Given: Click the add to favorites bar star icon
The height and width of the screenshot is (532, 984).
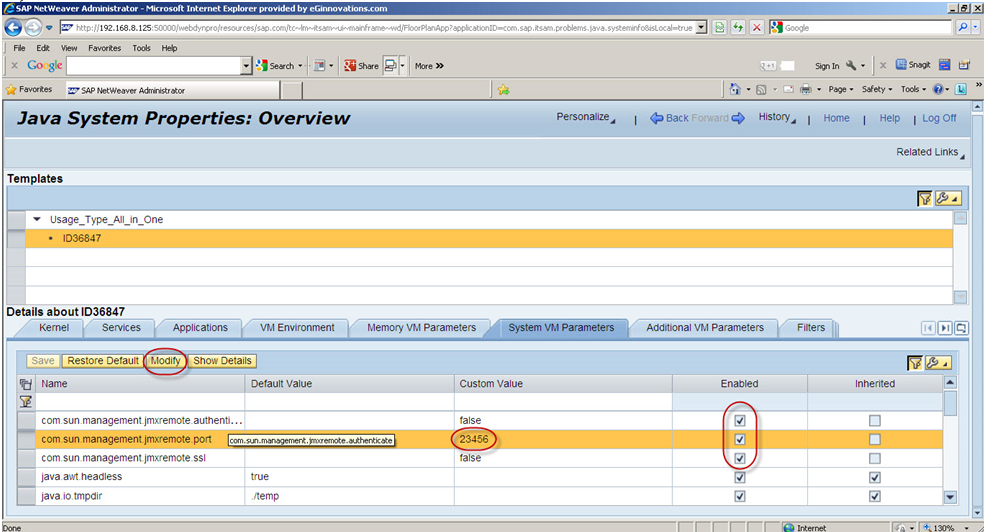Looking at the screenshot, I should click(x=503, y=90).
